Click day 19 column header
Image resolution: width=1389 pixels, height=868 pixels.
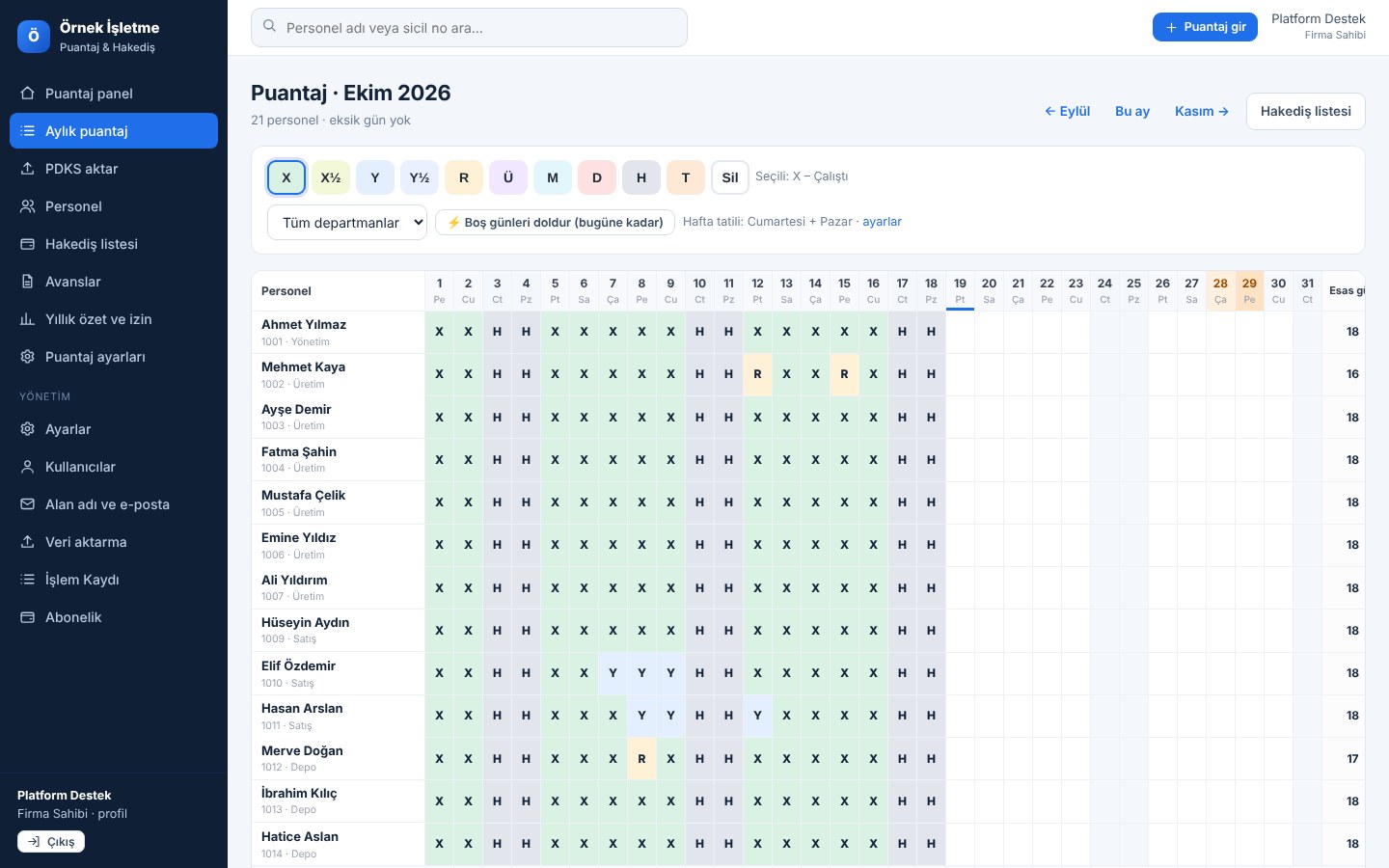click(x=960, y=290)
